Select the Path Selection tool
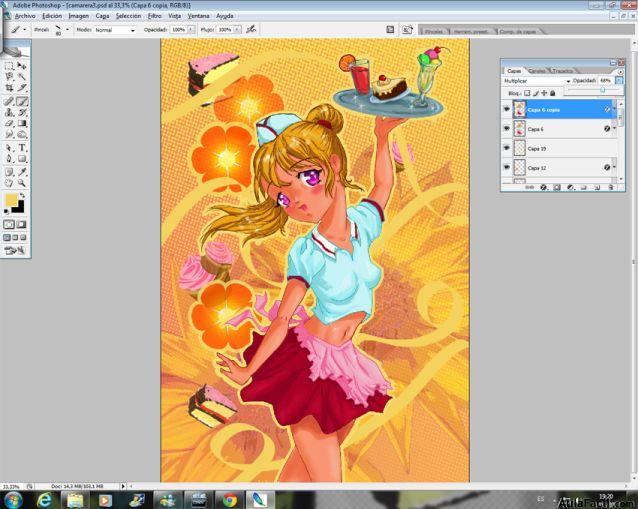Image resolution: width=638 pixels, height=509 pixels. coord(9,148)
